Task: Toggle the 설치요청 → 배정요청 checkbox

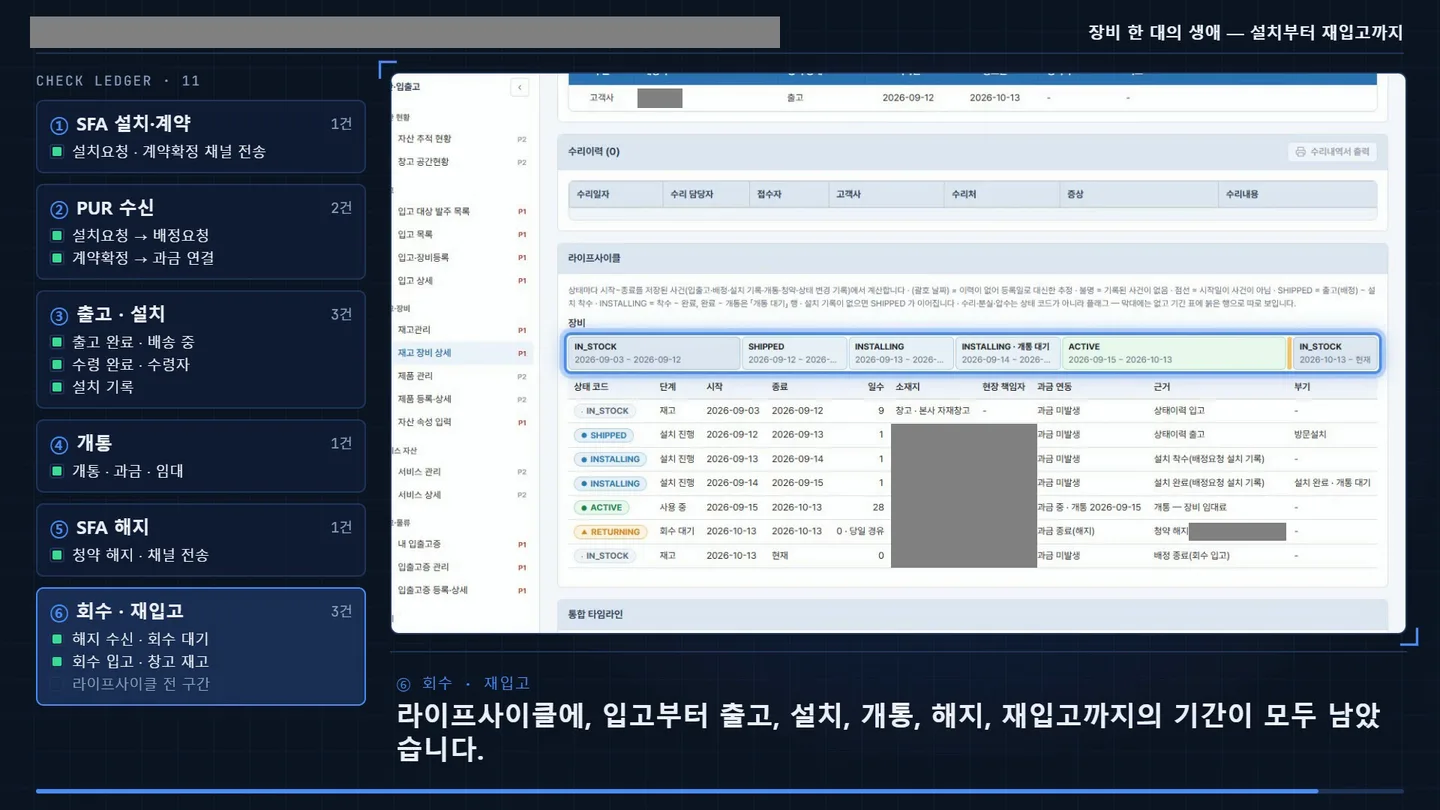Action: tap(57, 236)
